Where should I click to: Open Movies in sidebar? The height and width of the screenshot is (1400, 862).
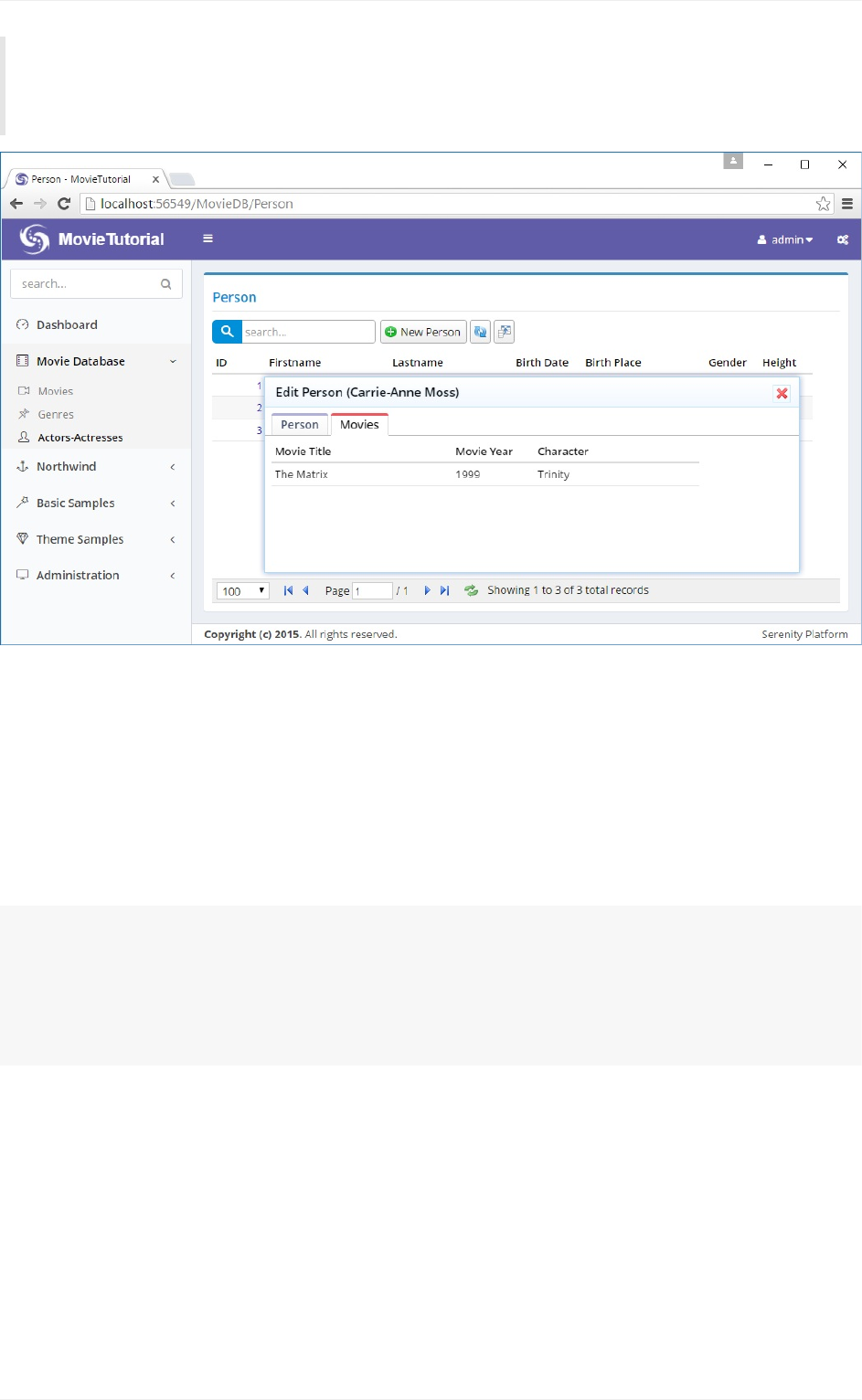click(55, 391)
